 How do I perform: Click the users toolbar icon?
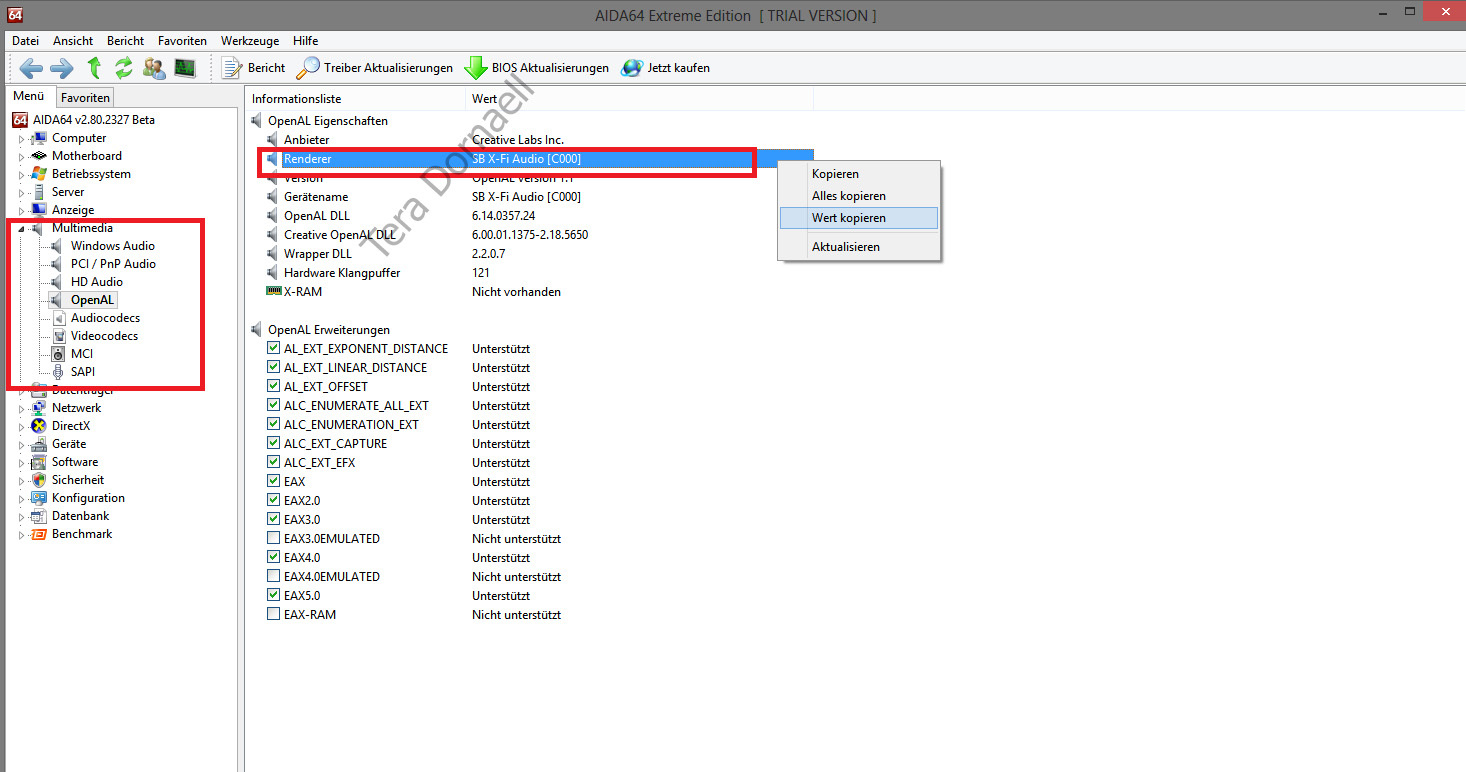pyautogui.click(x=155, y=68)
